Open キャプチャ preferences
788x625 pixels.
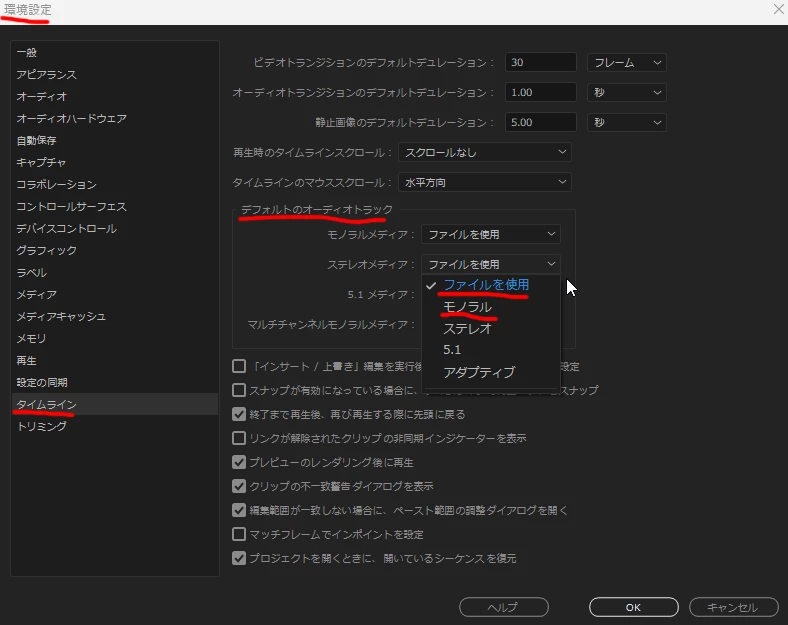[x=41, y=162]
